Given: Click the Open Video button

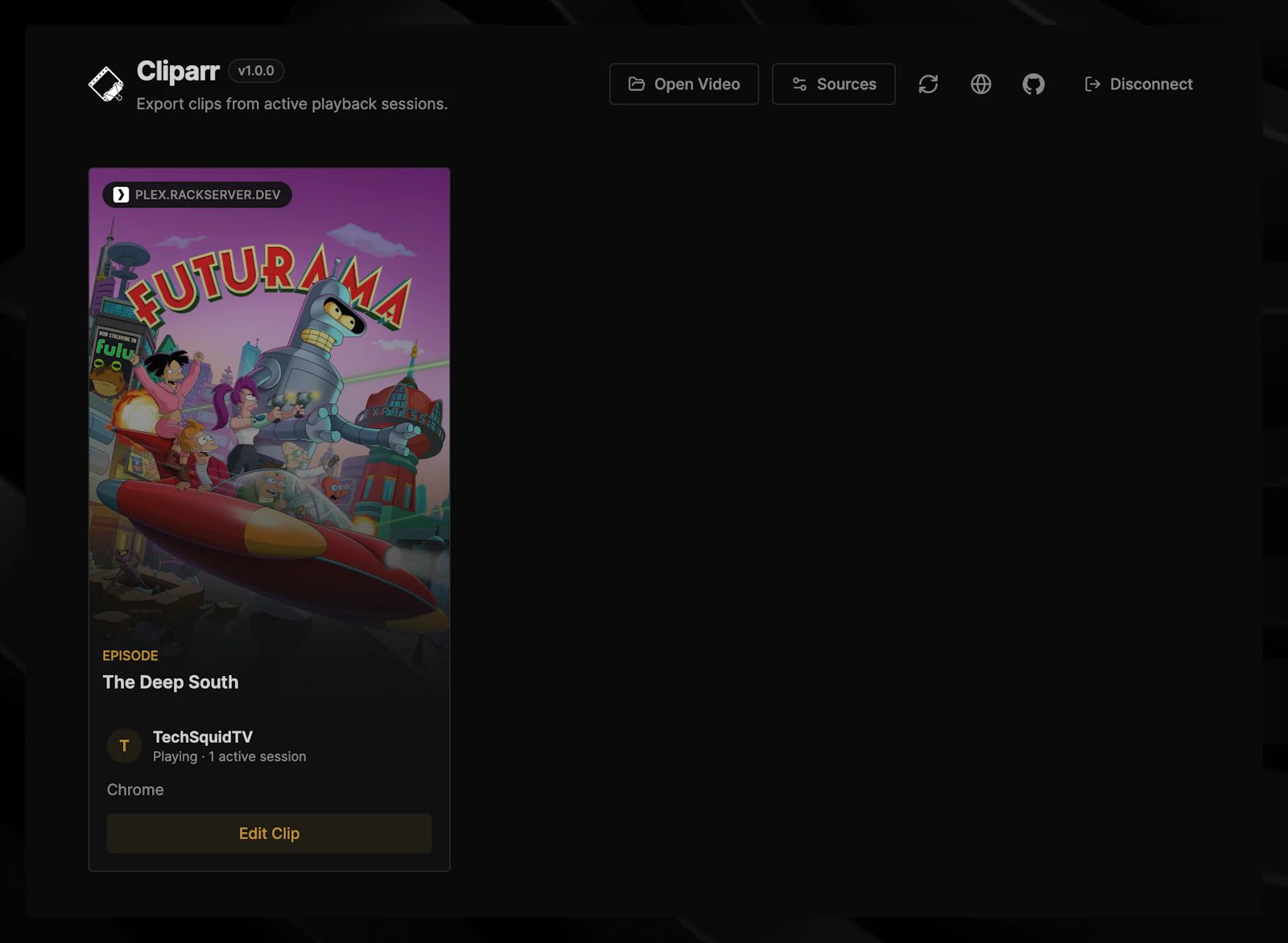Looking at the screenshot, I should coord(684,84).
